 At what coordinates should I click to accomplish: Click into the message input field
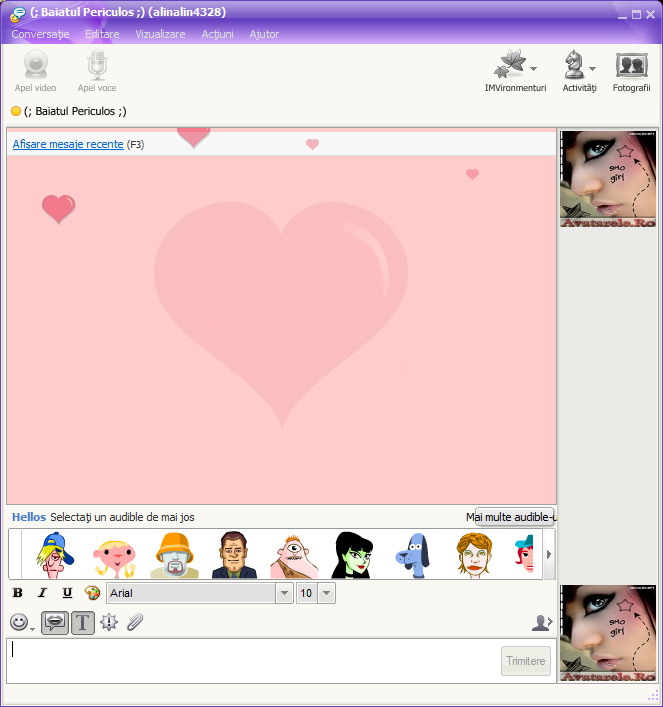pyautogui.click(x=253, y=661)
